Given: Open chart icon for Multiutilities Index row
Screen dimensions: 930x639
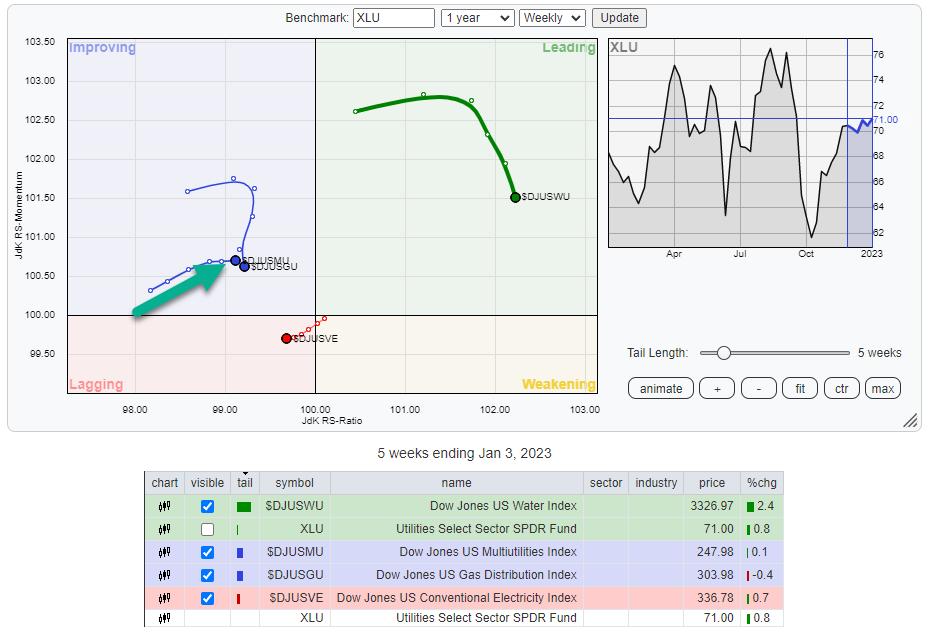Looking at the screenshot, I should [164, 552].
